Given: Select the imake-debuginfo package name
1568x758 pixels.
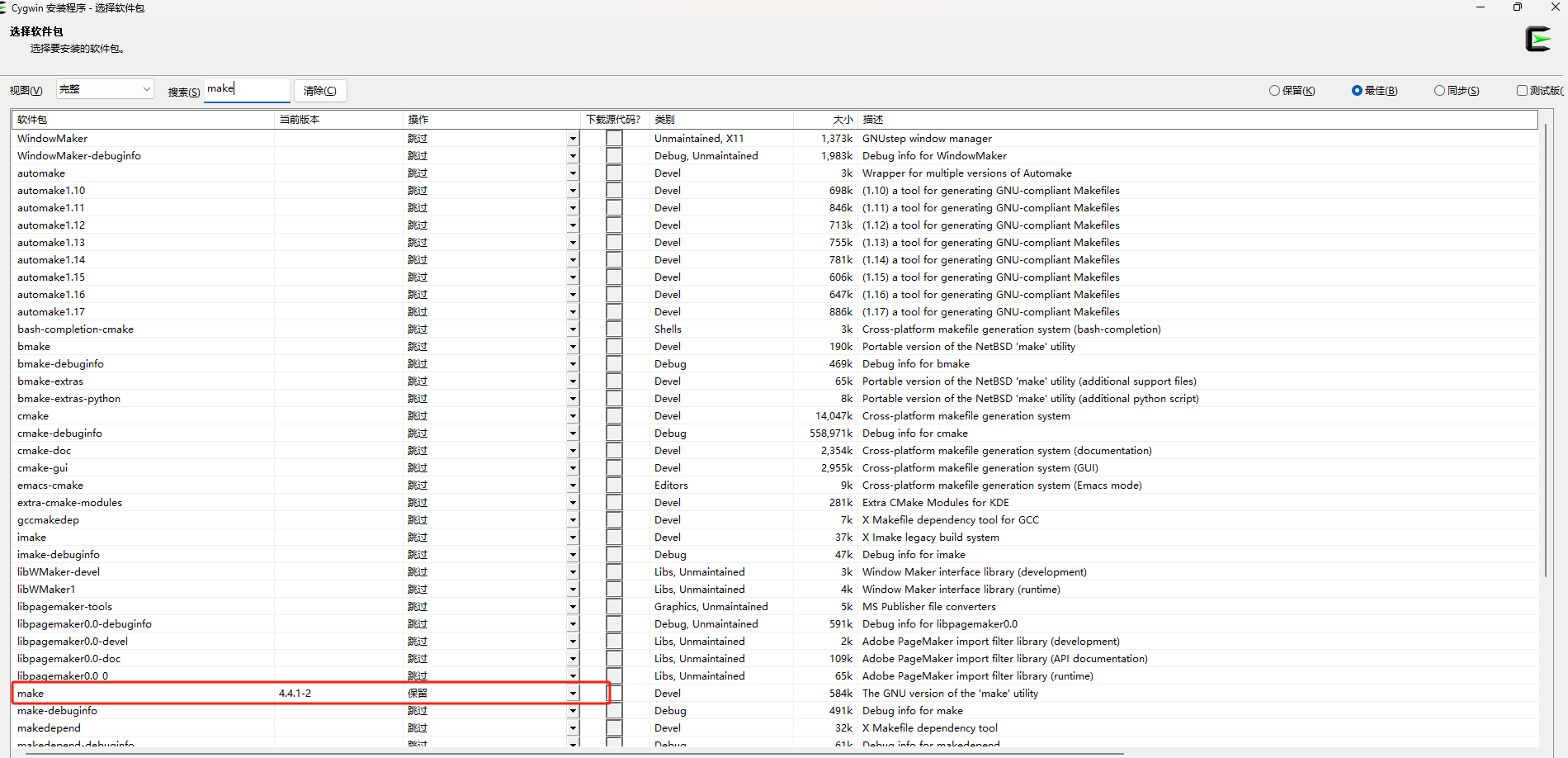Looking at the screenshot, I should click(x=59, y=554).
